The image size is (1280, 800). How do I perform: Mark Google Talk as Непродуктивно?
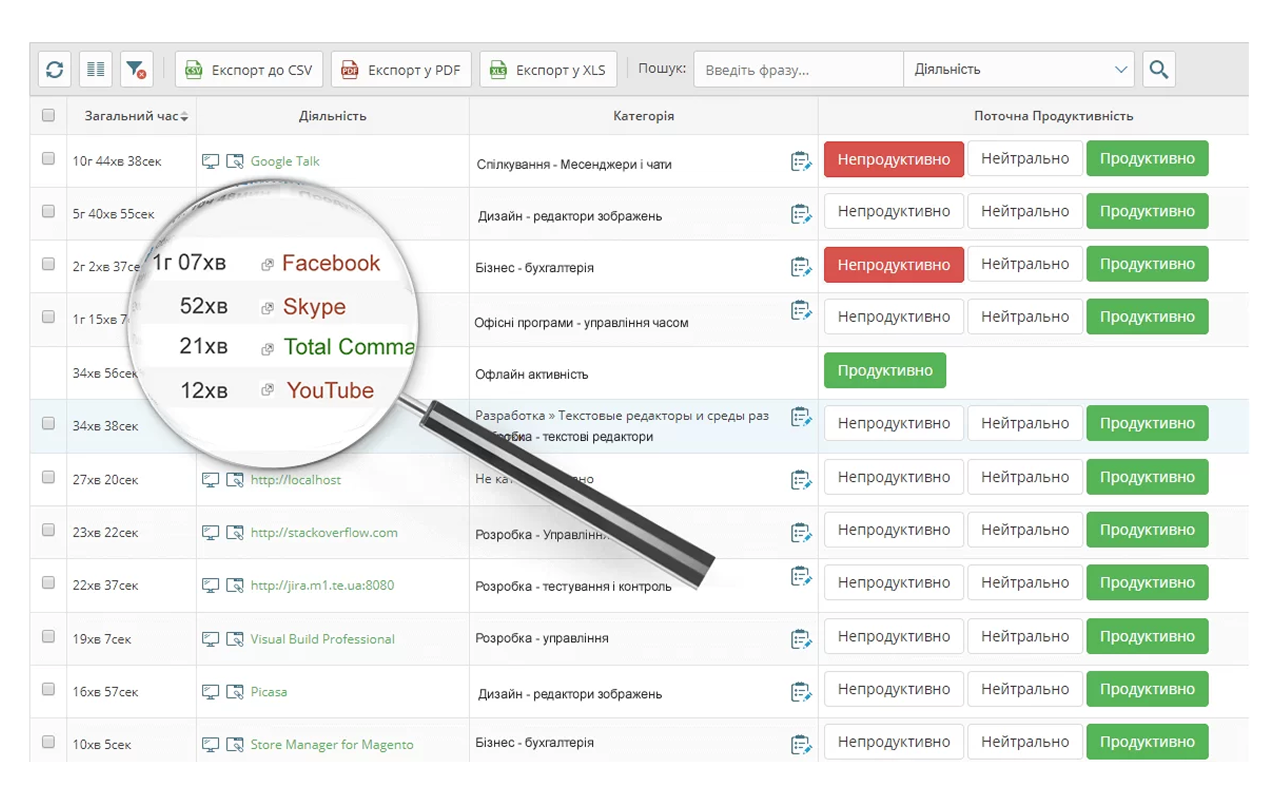(894, 159)
